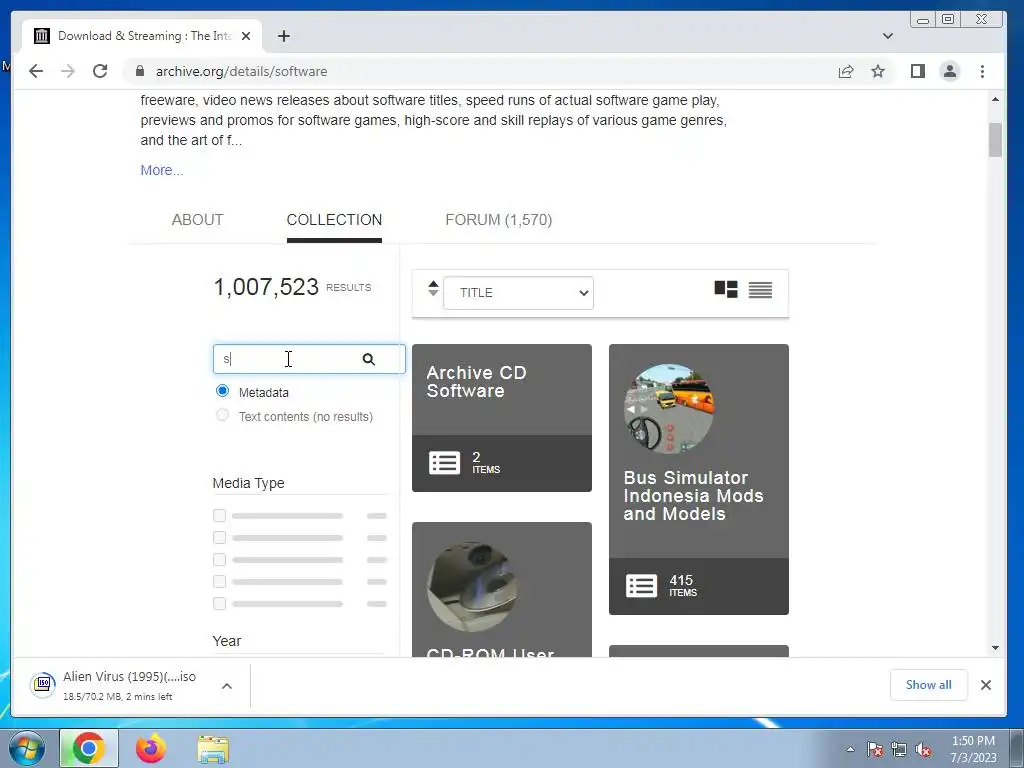Open the Chrome three-dot menu

coord(982,71)
